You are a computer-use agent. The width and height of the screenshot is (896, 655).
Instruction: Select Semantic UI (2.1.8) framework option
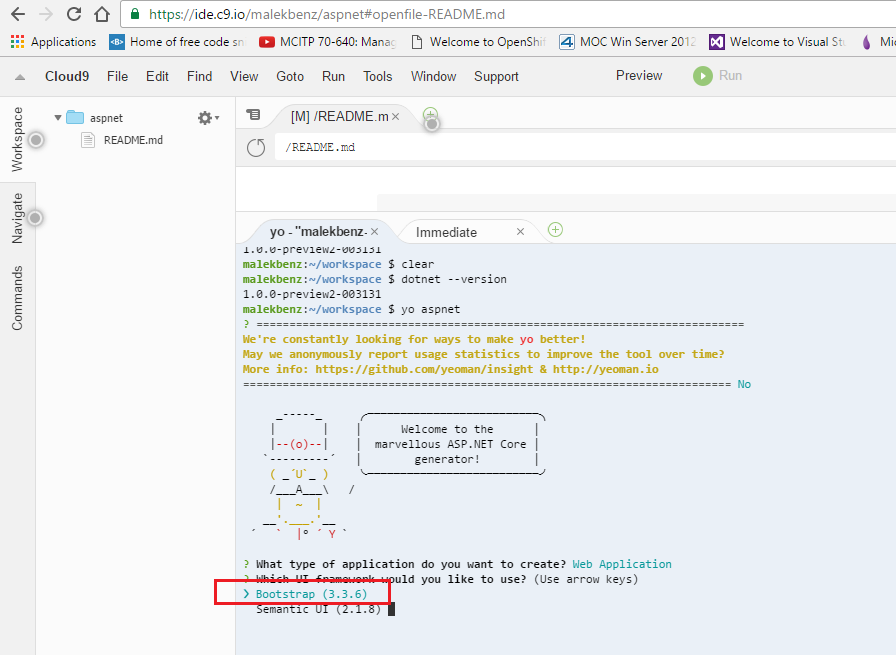(318, 609)
